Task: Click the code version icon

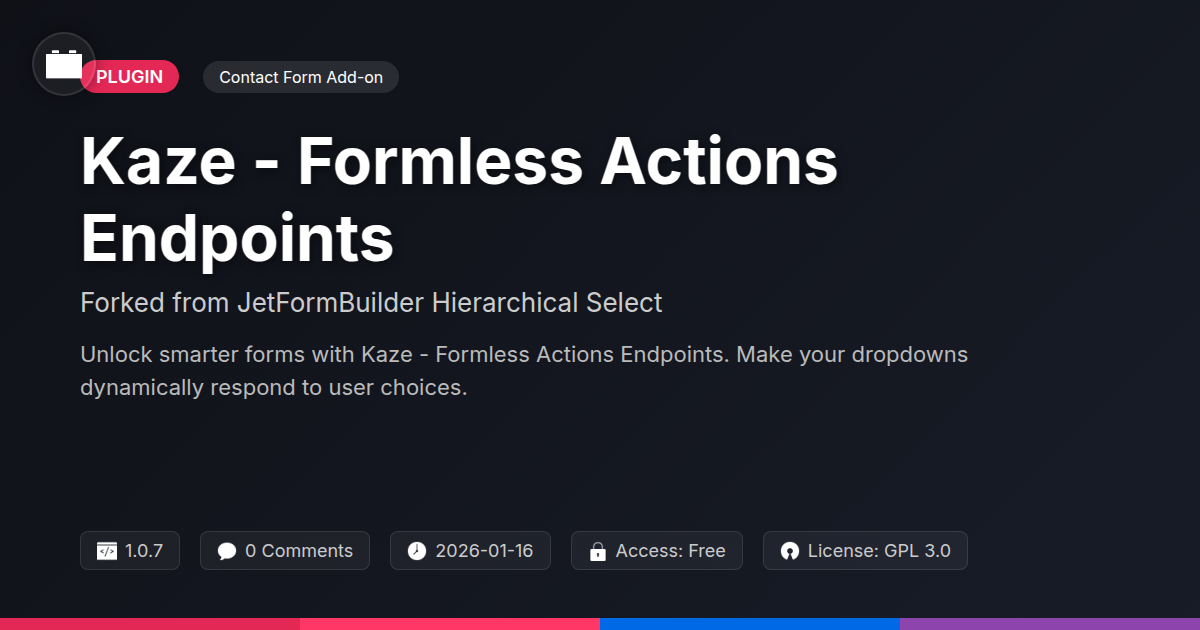Action: [107, 551]
